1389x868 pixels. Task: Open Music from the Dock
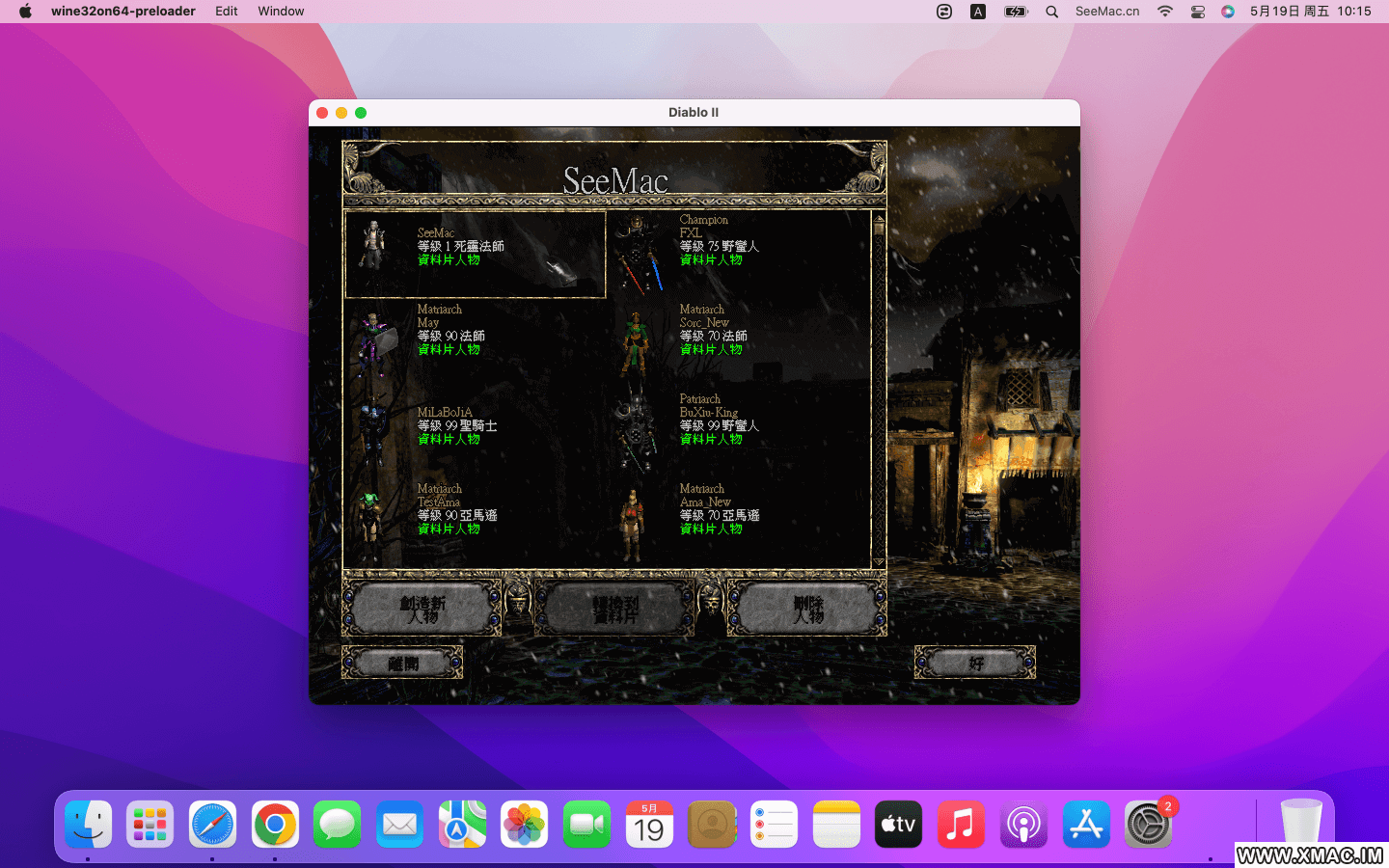[961, 825]
